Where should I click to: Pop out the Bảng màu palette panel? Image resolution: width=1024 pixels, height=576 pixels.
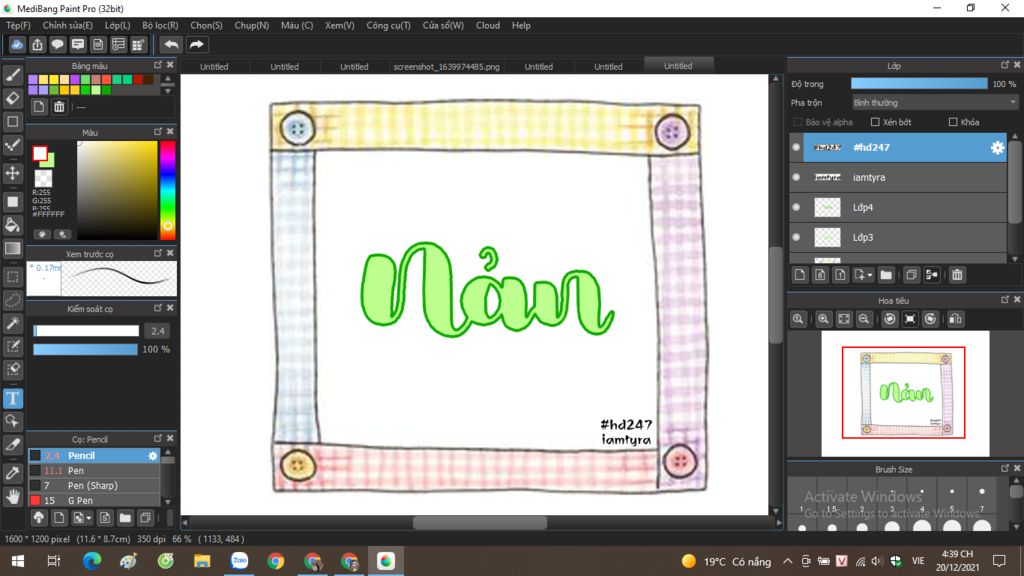click(x=157, y=65)
